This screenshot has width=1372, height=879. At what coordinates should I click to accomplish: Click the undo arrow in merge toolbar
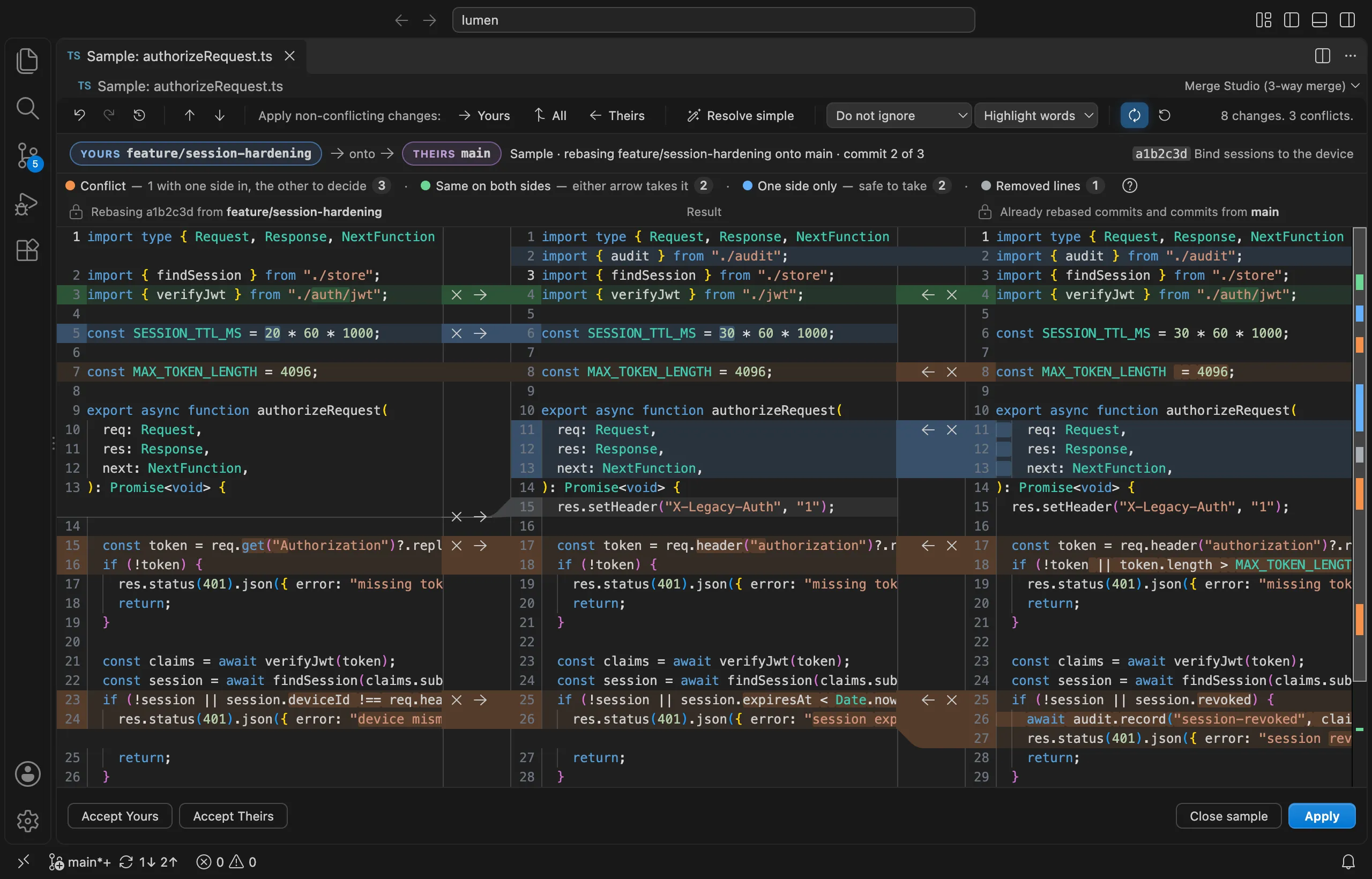[79, 116]
